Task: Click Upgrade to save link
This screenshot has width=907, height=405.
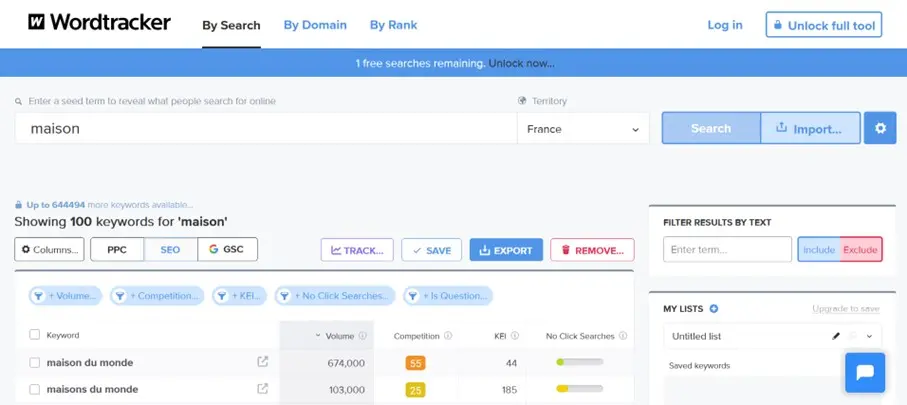Action: pos(846,309)
